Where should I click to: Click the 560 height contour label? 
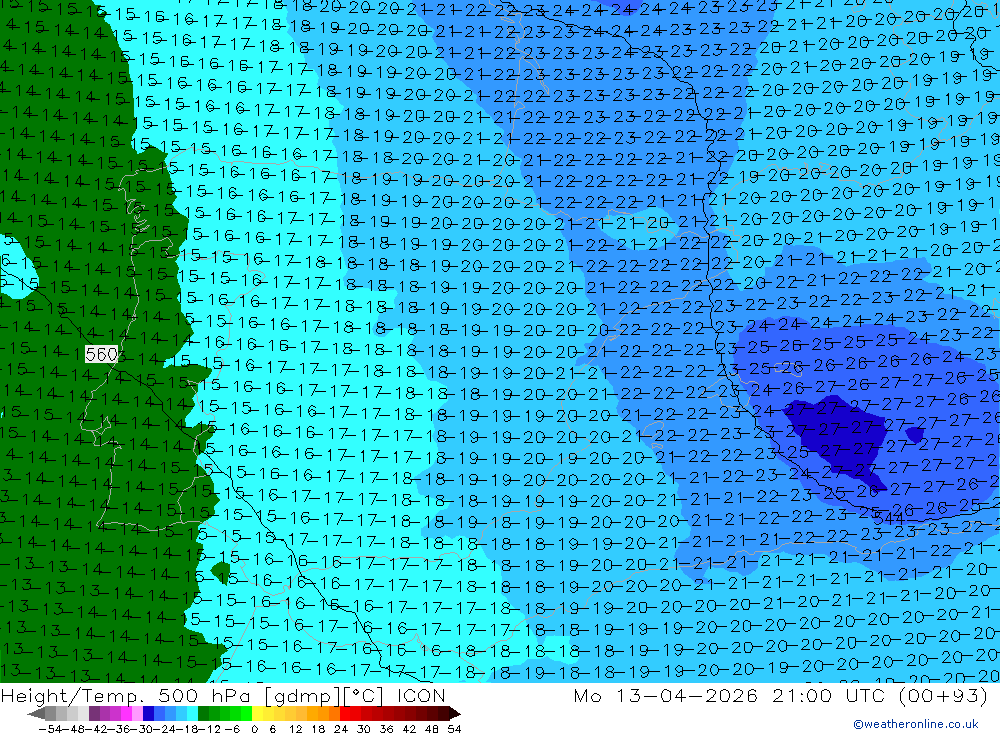click(101, 355)
